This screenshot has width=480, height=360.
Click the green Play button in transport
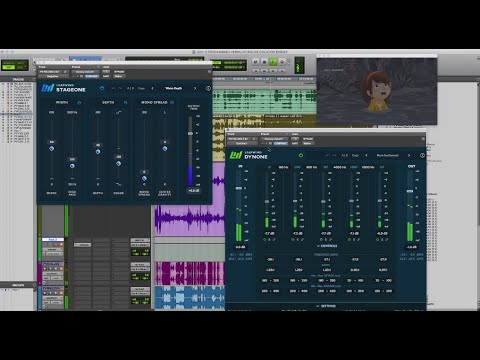pyautogui.click(x=273, y=62)
